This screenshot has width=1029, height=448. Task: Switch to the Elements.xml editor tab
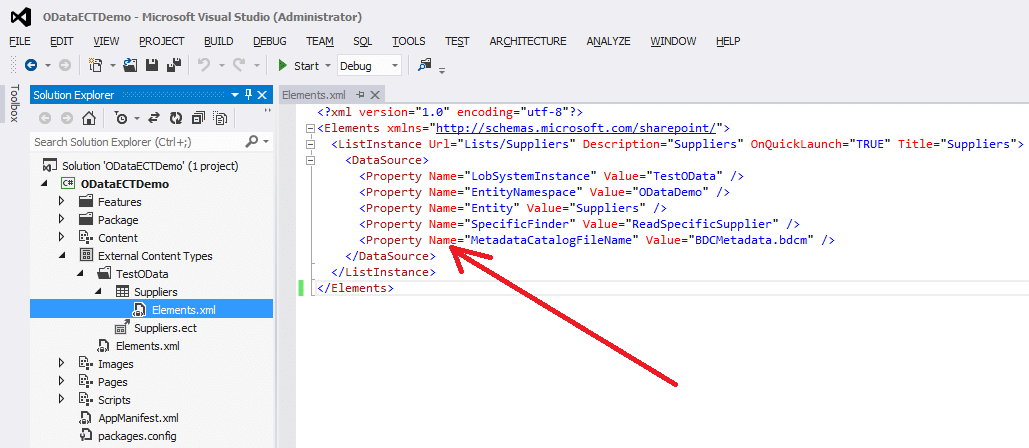(314, 94)
